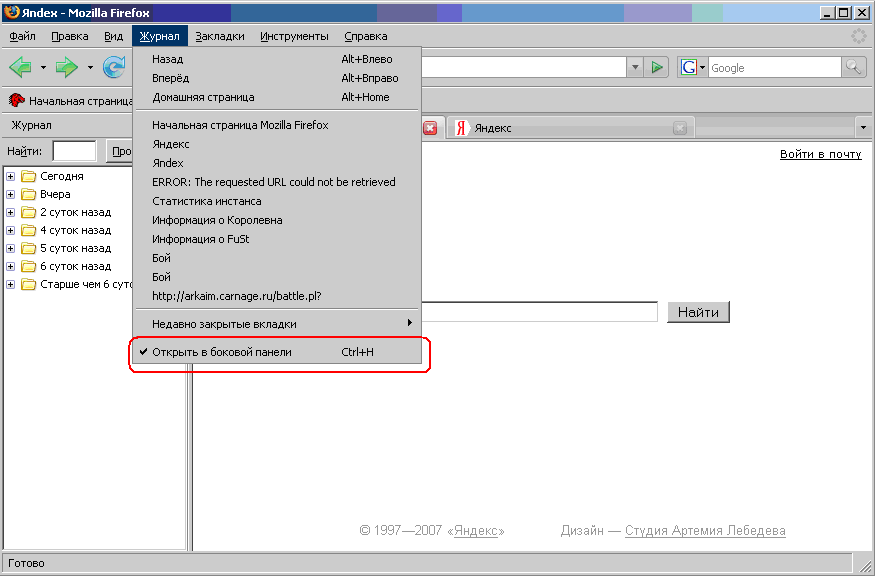Viewport: 875px width, 576px height.
Task: Click the Firefox loading throbber icon
Action: [858, 36]
